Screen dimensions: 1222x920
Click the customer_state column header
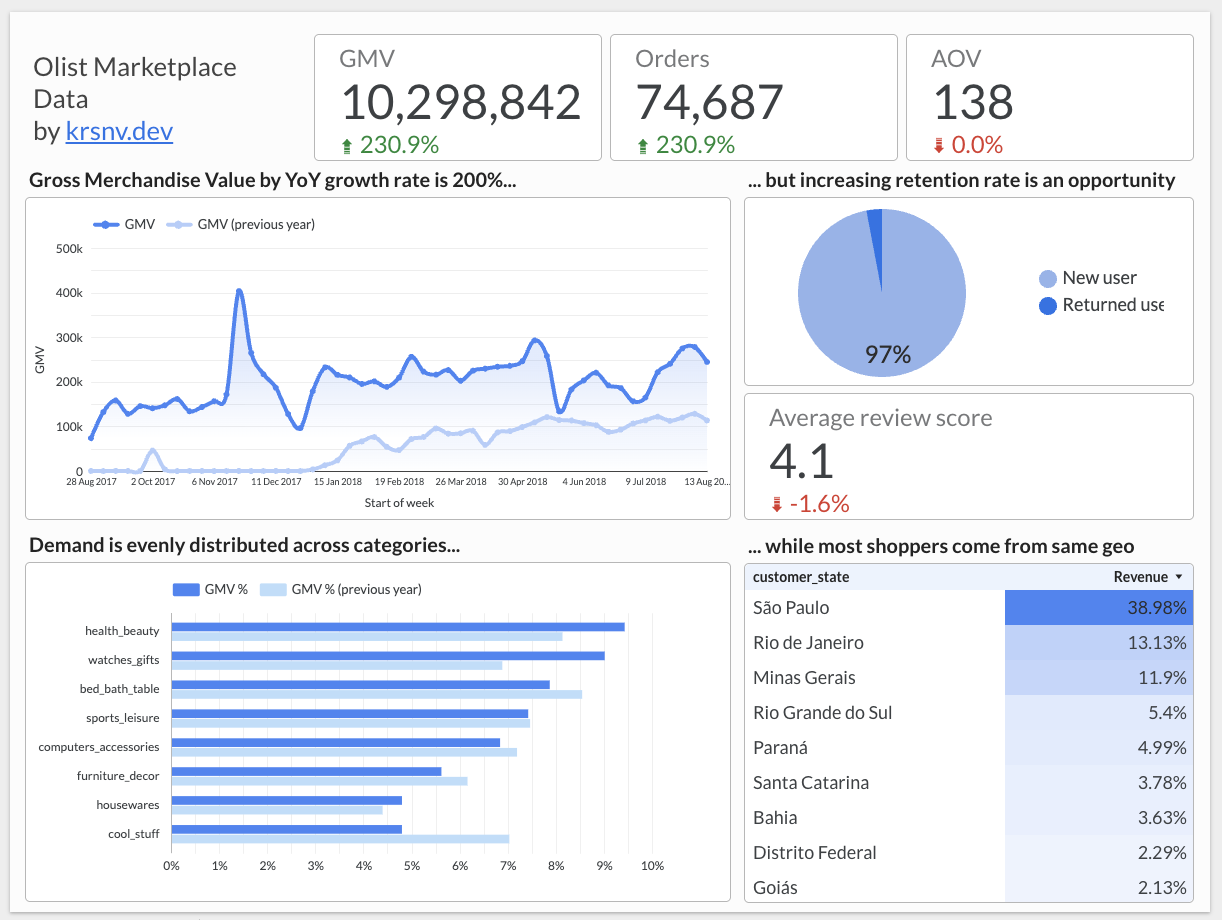click(800, 578)
